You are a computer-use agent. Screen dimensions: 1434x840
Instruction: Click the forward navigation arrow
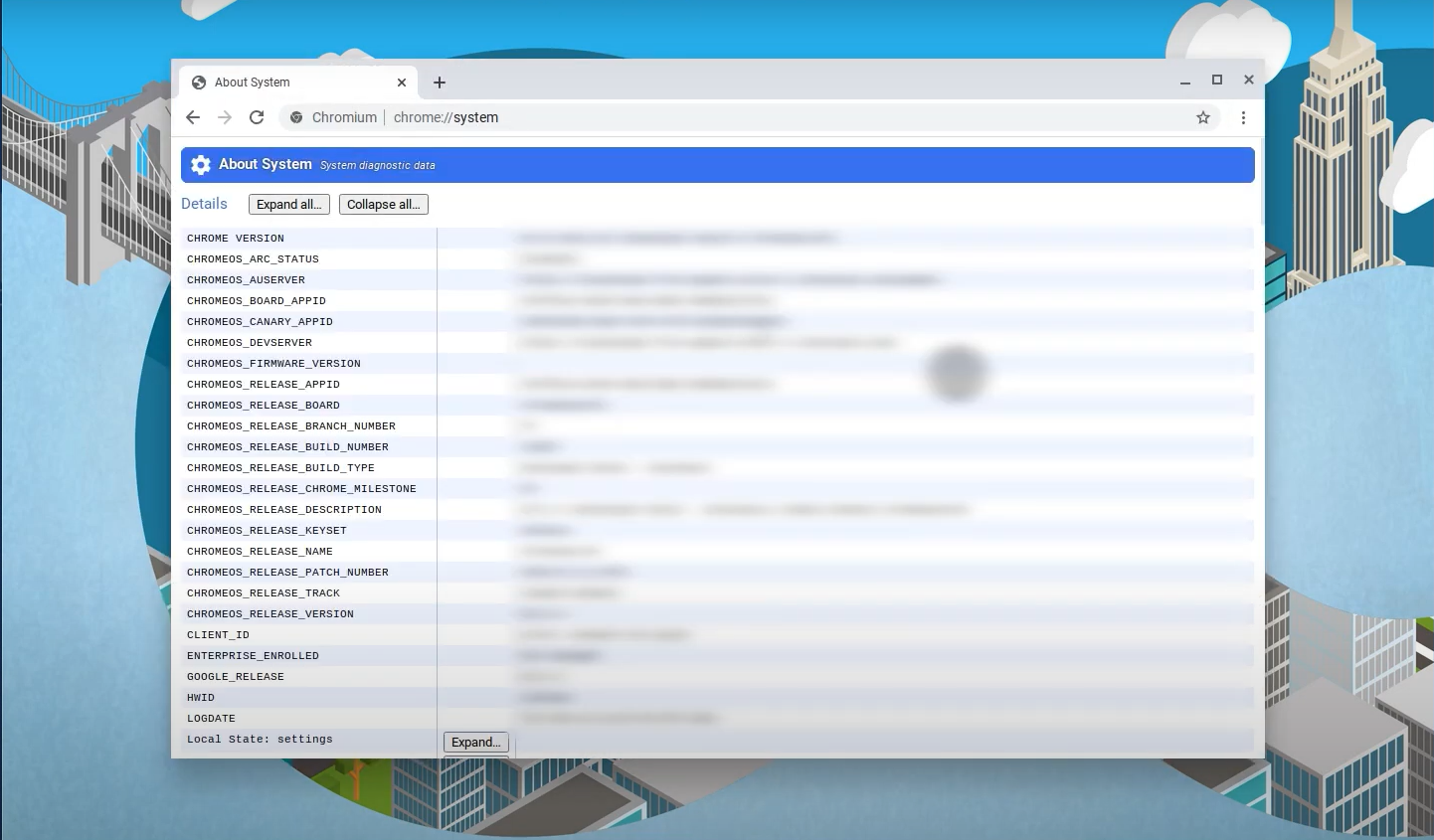pos(225,117)
